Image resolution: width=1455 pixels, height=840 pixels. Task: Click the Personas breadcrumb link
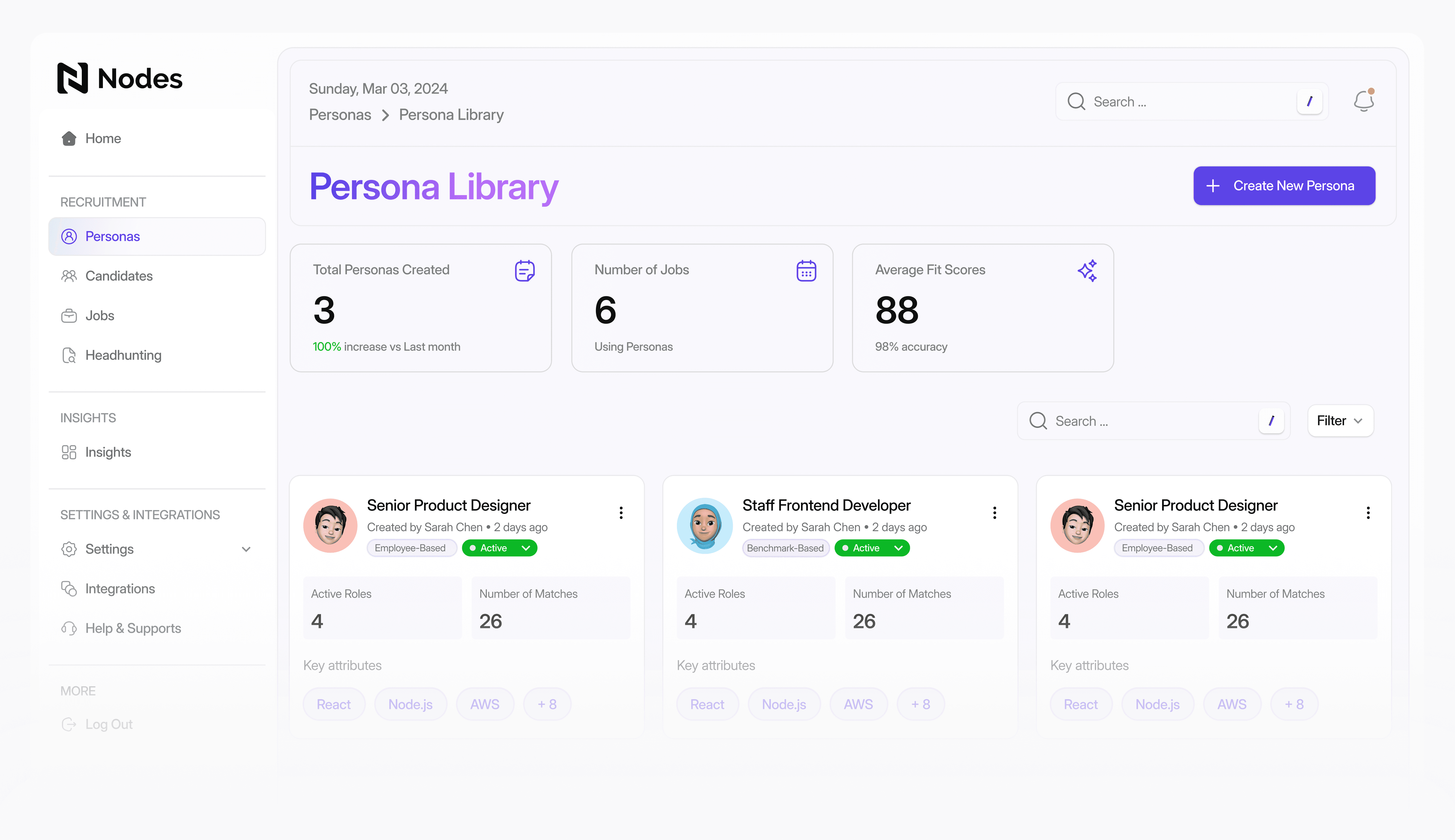pyautogui.click(x=340, y=115)
